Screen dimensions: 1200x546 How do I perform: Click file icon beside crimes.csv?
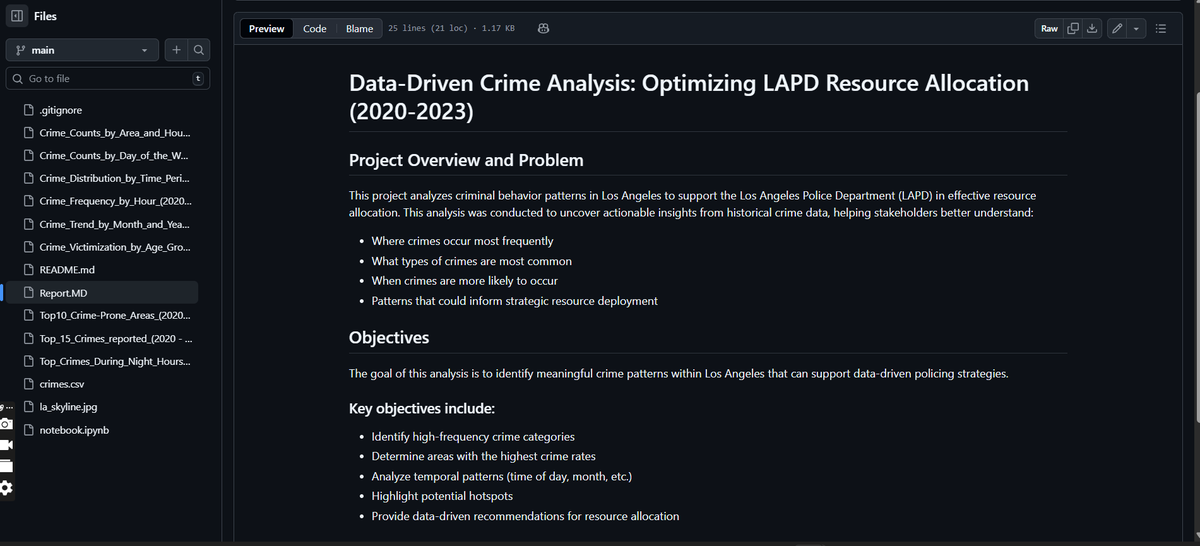click(29, 384)
